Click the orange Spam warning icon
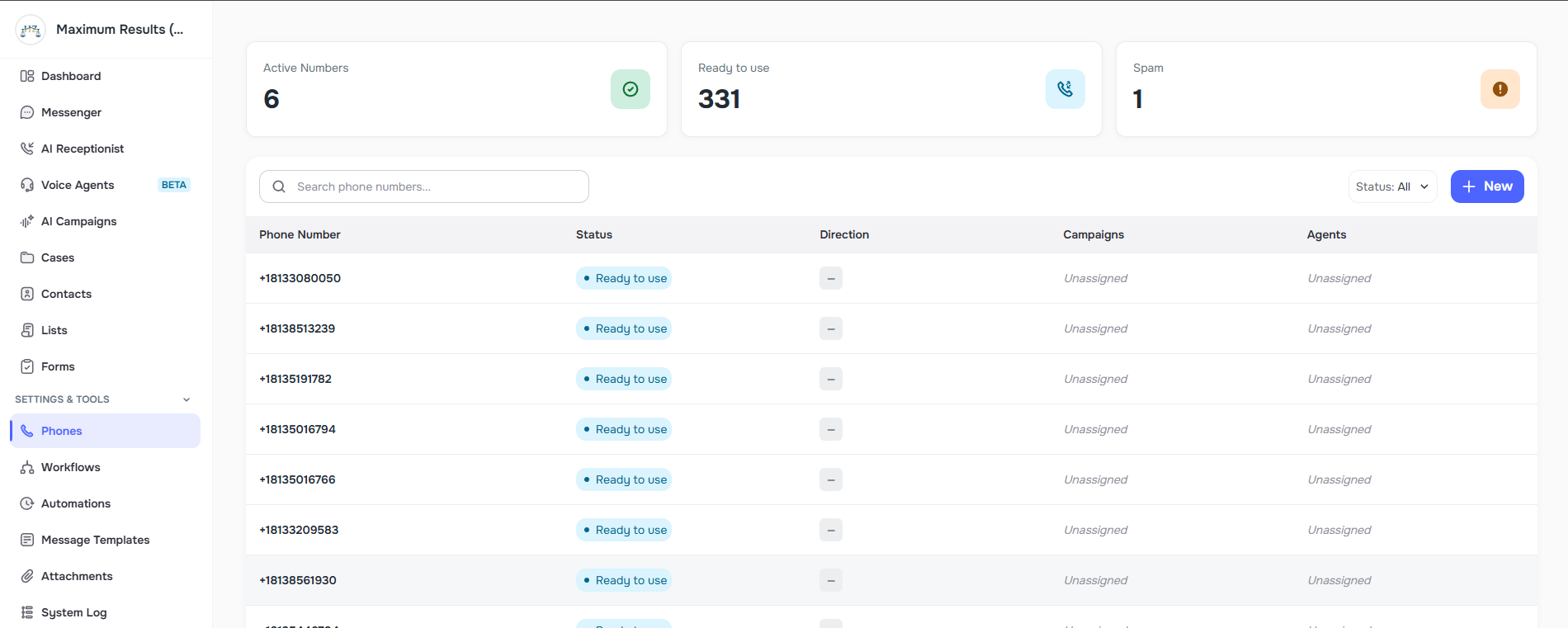Viewport: 1568px width, 628px height. tap(1500, 89)
